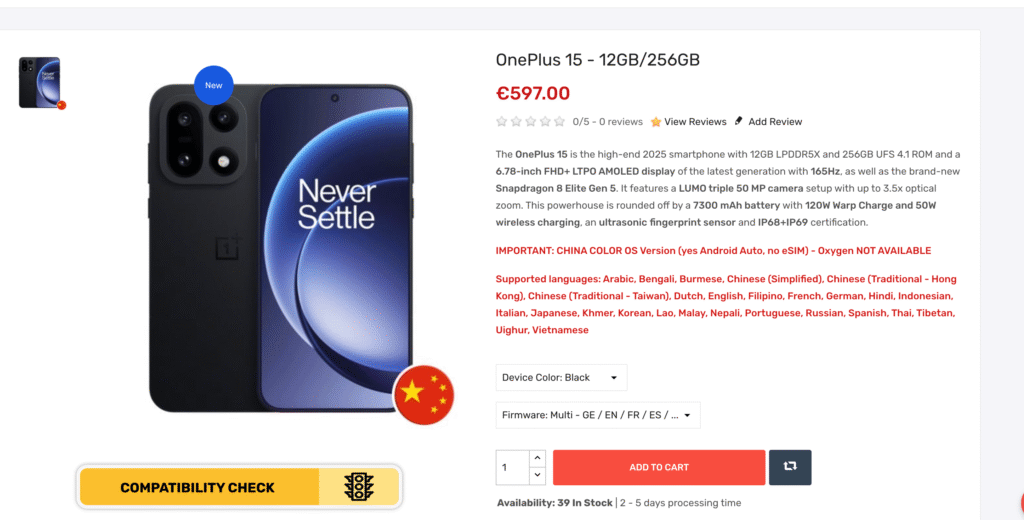1024x520 pixels.
Task: Open the Compatibility Check banner
Action: [239, 487]
